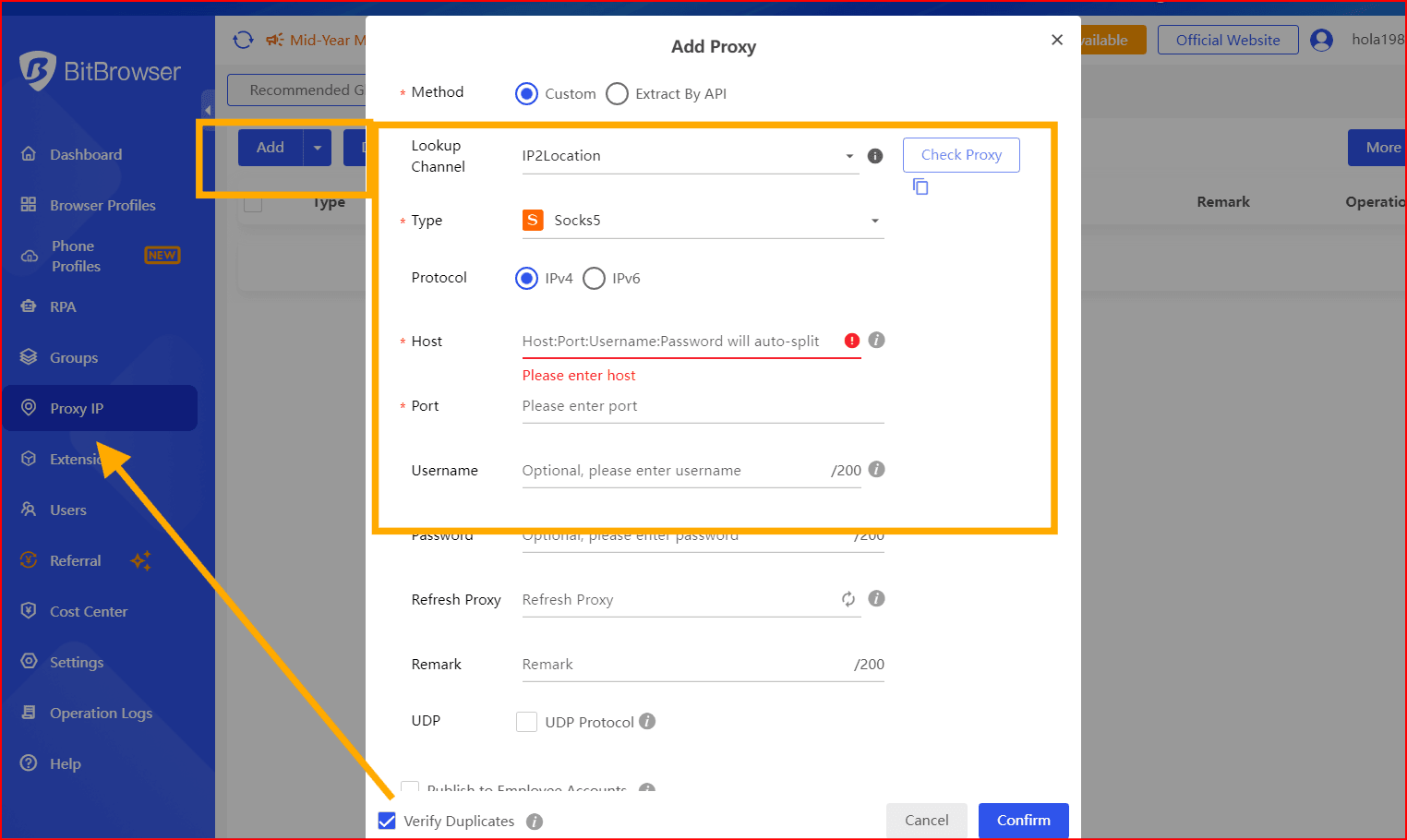Click the sparkle icon next to Referral

coord(141,560)
